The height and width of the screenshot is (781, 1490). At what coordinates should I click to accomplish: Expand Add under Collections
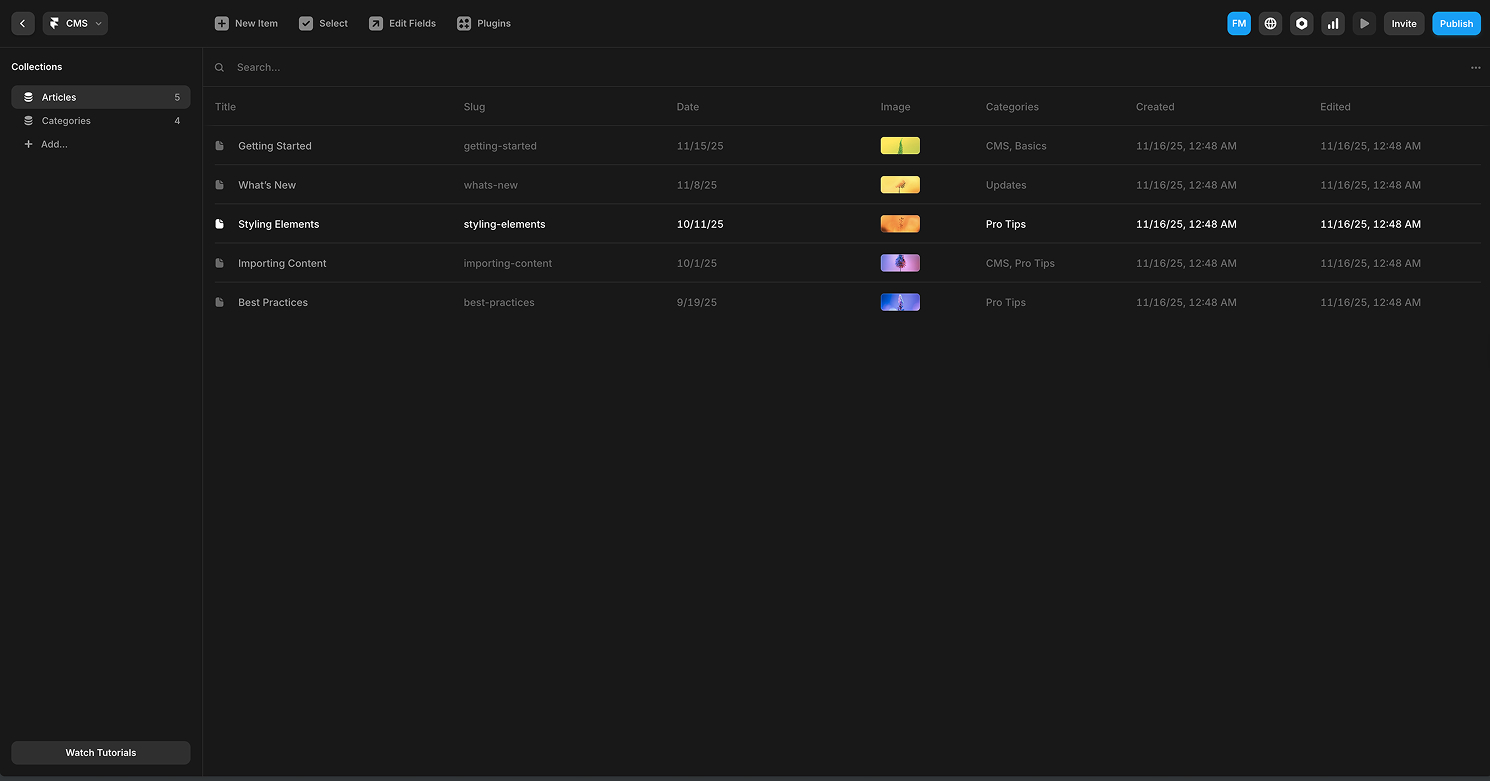[46, 144]
